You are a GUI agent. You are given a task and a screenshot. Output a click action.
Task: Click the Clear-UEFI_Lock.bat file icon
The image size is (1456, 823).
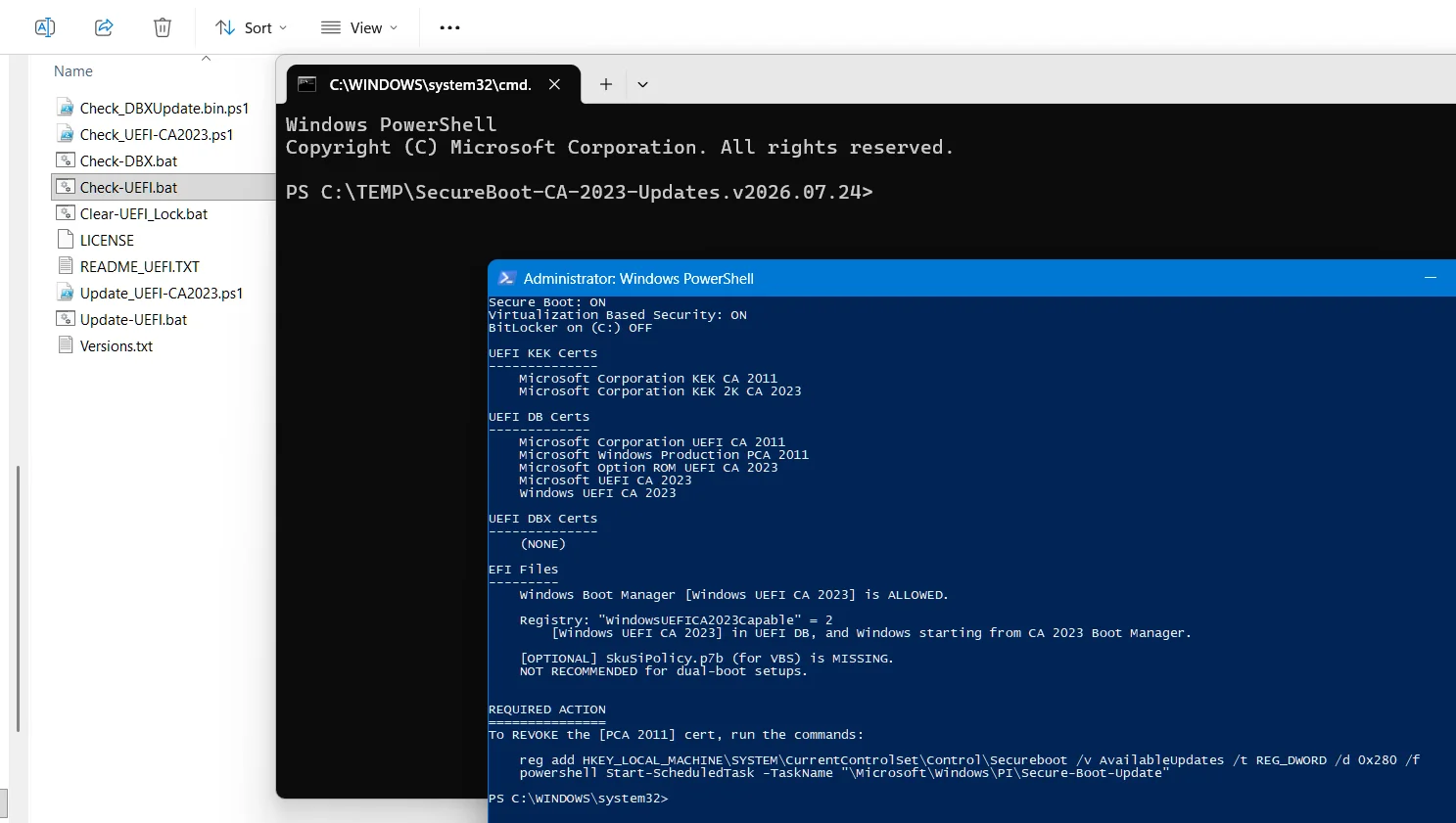click(x=66, y=213)
